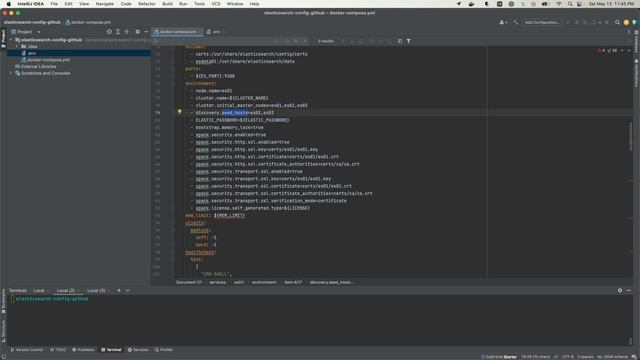Click the Add Configuration button
Screen dimensions: 640x360
(542, 22)
